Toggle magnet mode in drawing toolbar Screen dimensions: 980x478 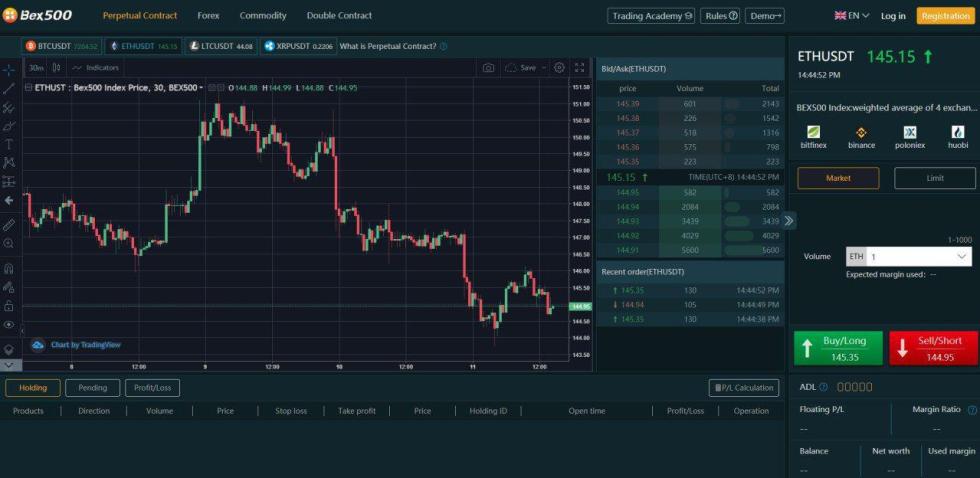point(9,268)
